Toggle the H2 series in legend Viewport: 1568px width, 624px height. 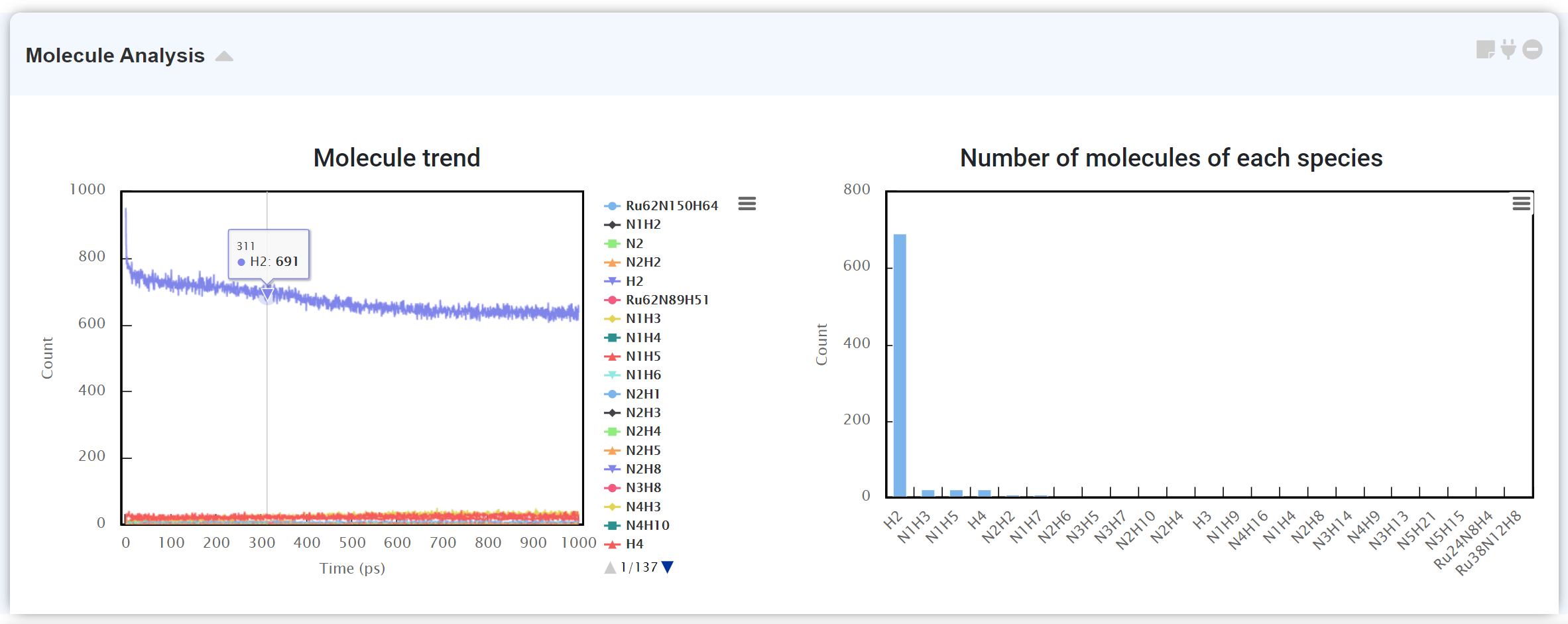[x=634, y=281]
